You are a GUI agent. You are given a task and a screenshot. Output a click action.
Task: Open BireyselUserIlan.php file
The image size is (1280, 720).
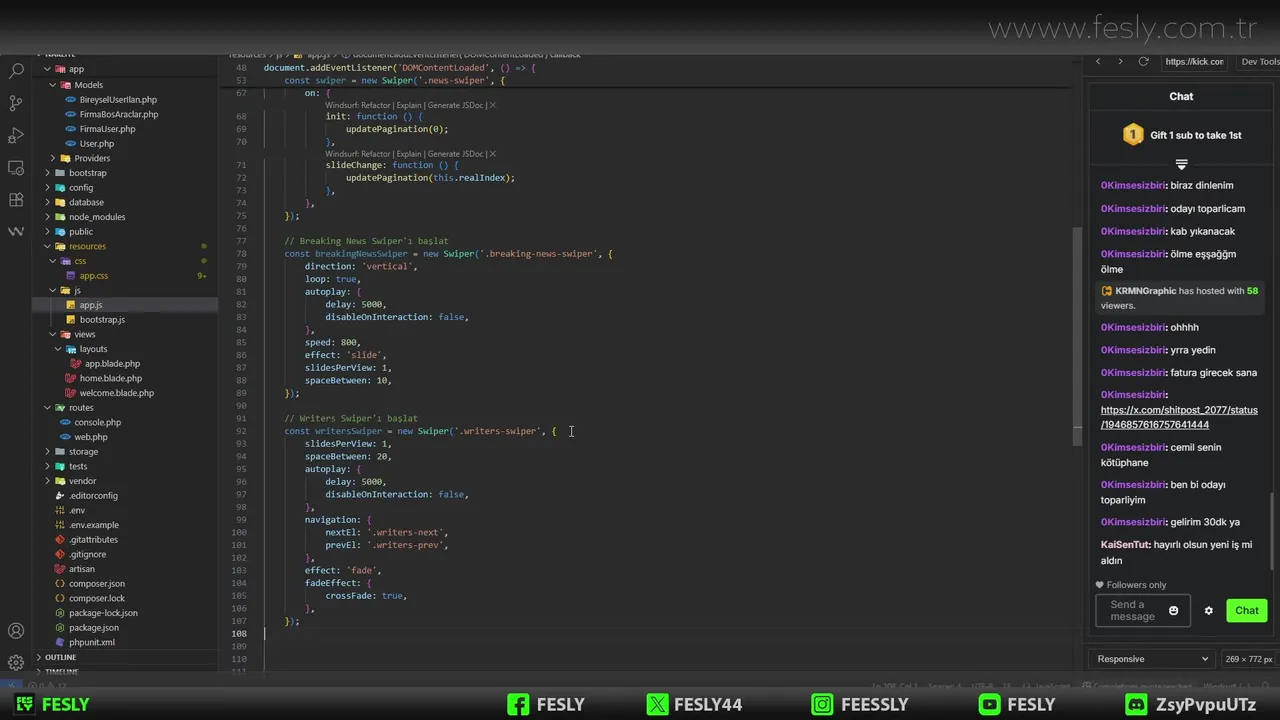pos(118,100)
